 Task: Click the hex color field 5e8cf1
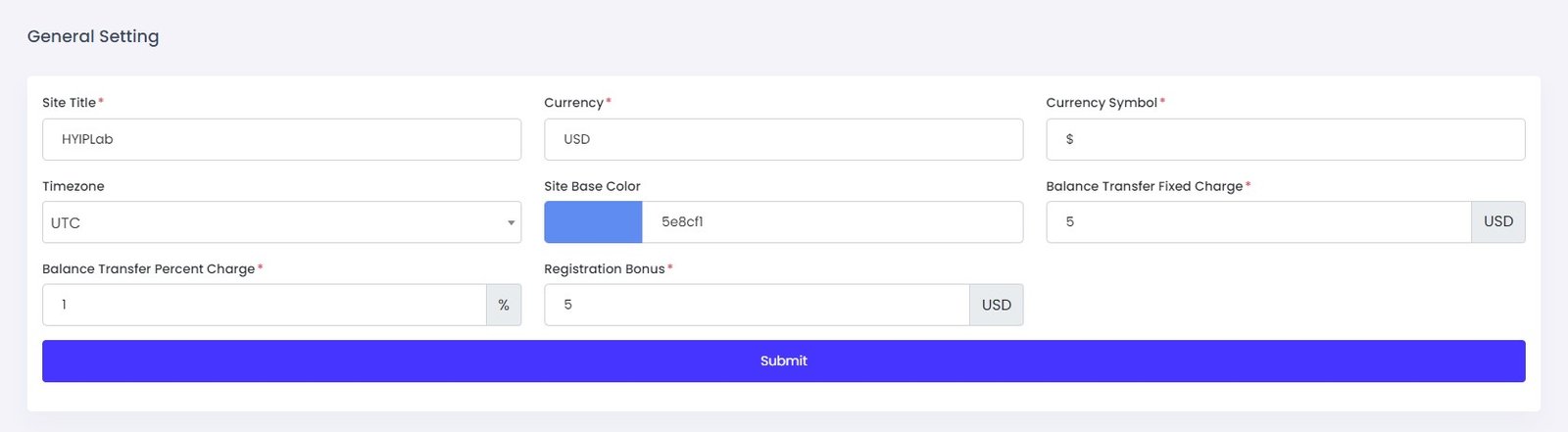click(832, 222)
